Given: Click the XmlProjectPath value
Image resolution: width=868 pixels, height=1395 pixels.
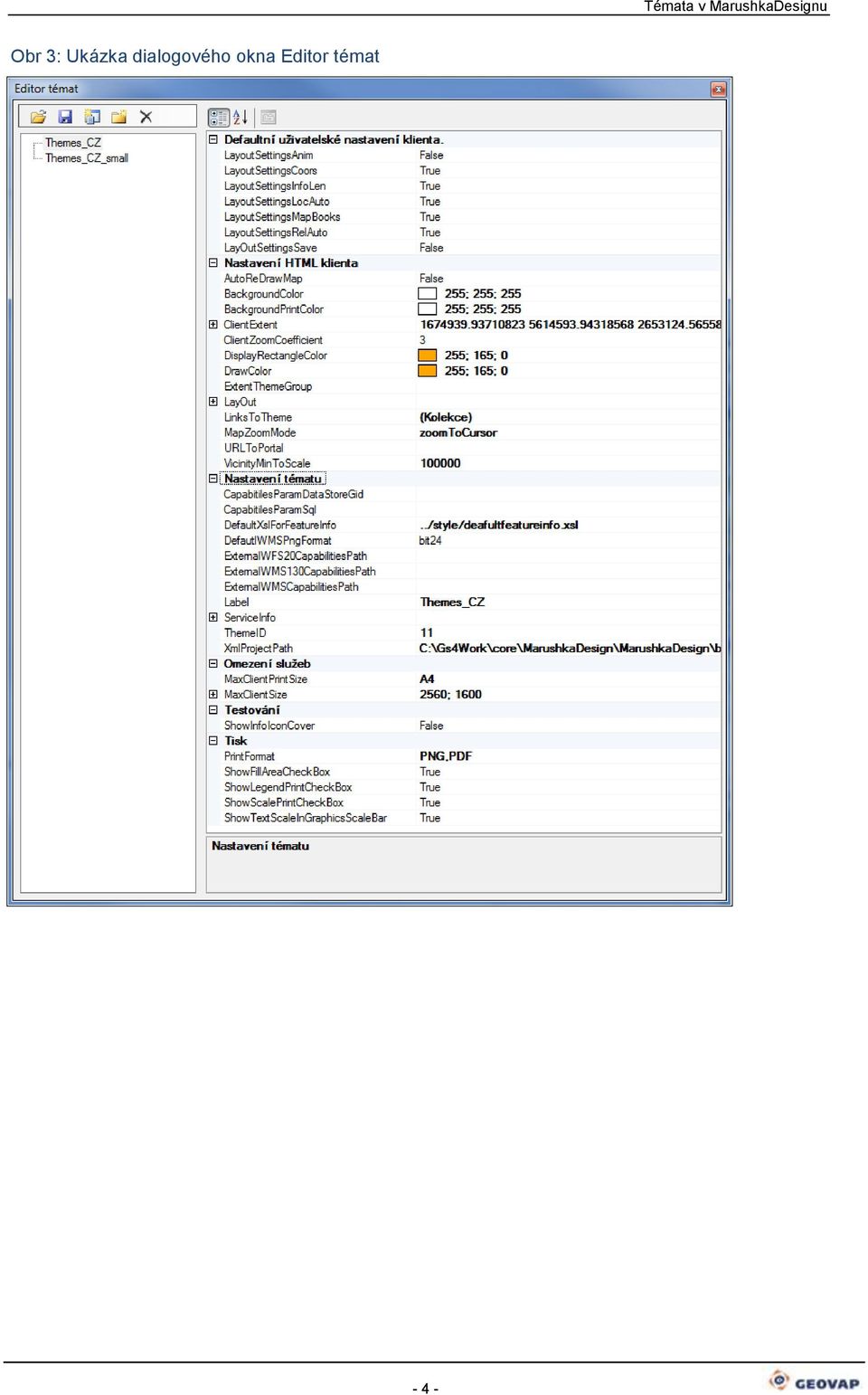Looking at the screenshot, I should 570,648.
